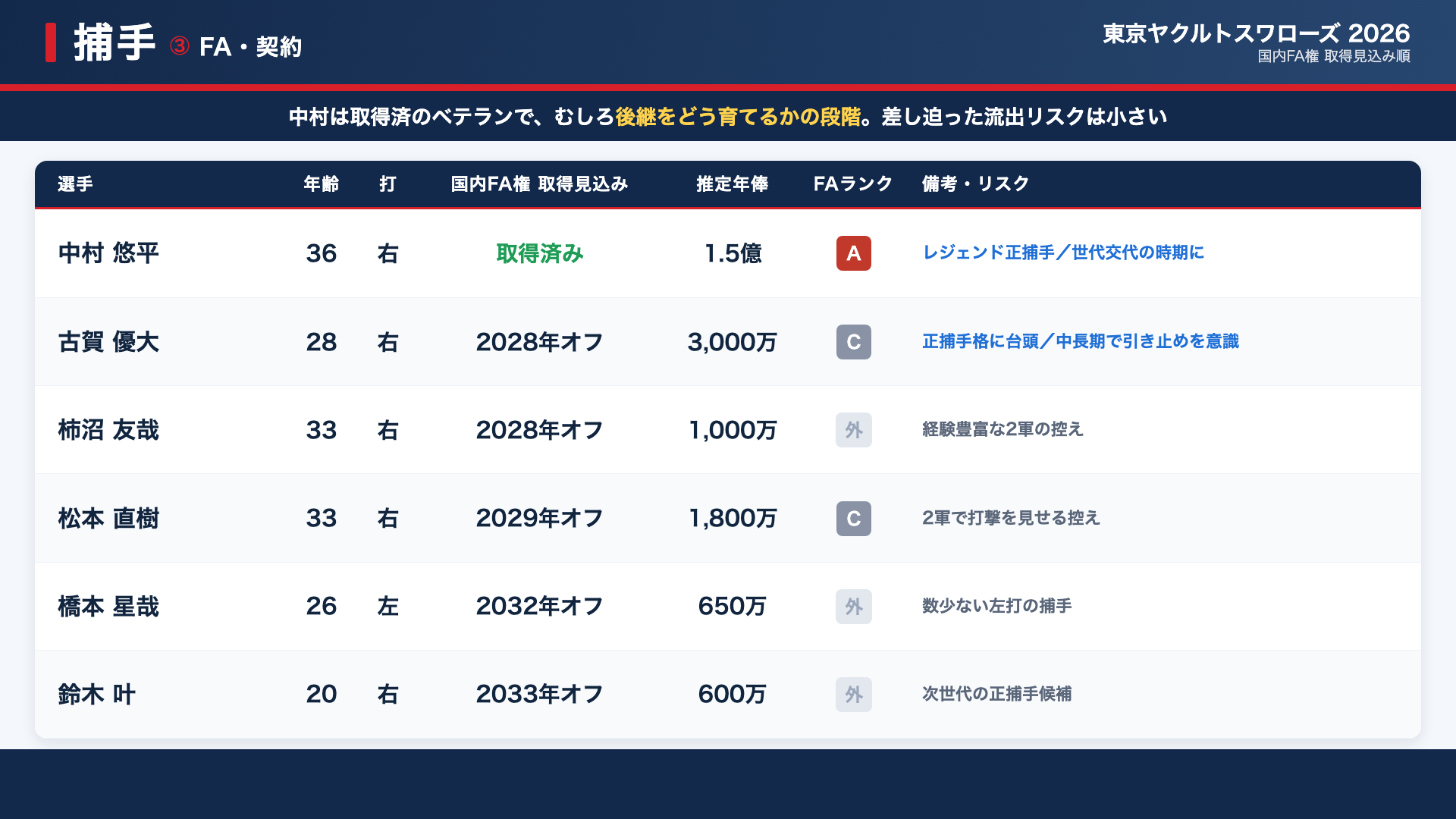The image size is (1456, 819).
Task: Click age 36 in 中村 悠平 row
Action: 322,253
